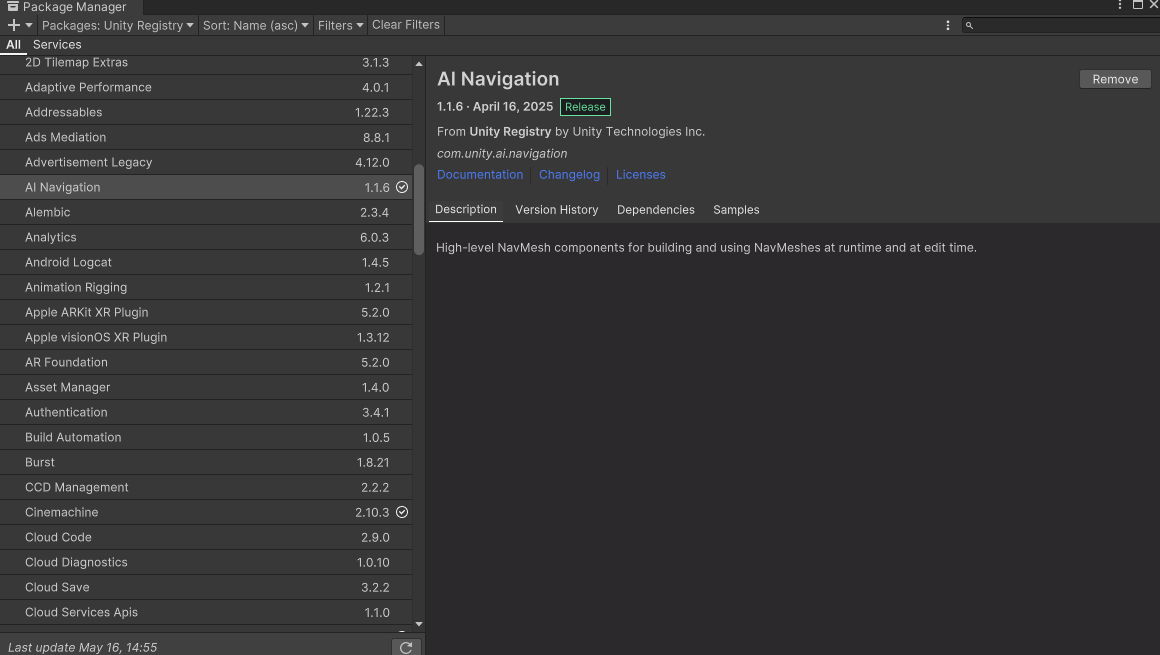1160x655 pixels.
Task: Select Authentication package
Action: [206, 412]
